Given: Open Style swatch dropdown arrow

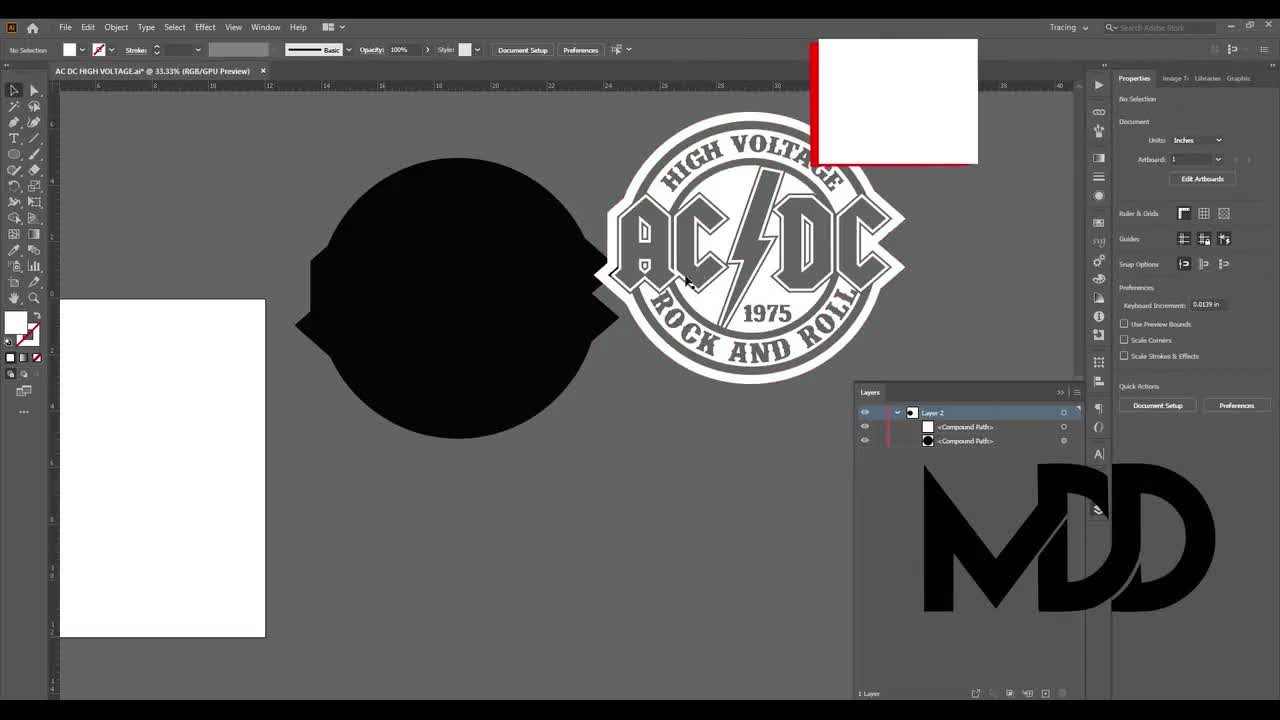Looking at the screenshot, I should 477,50.
